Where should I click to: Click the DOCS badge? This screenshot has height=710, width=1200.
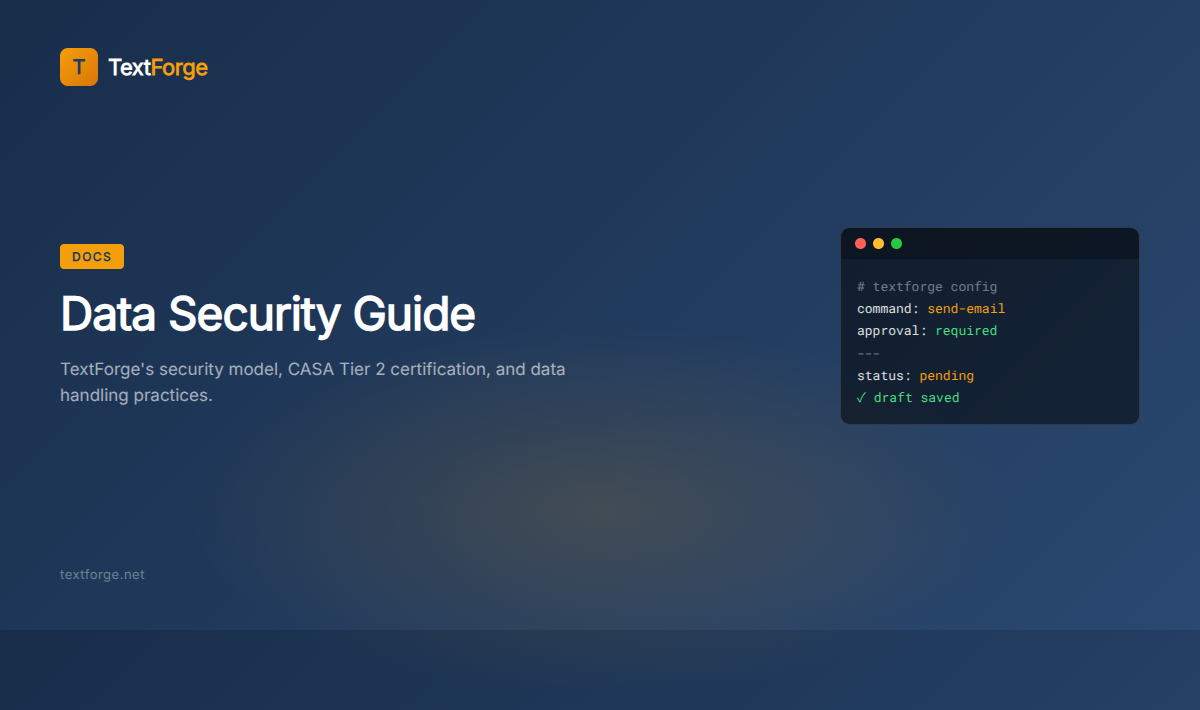[92, 257]
